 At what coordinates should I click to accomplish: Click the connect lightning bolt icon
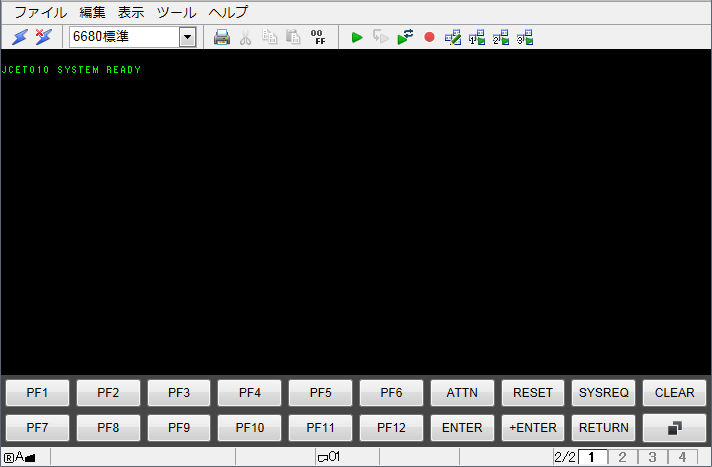pyautogui.click(x=20, y=37)
